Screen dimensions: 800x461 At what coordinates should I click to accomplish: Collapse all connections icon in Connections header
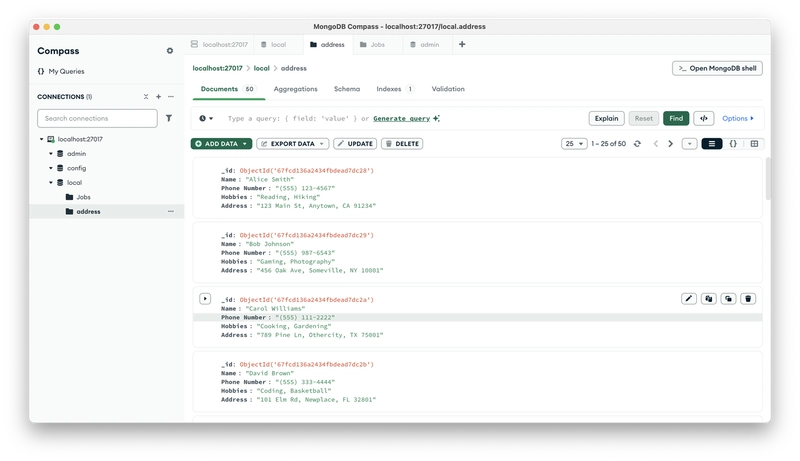[x=146, y=96]
